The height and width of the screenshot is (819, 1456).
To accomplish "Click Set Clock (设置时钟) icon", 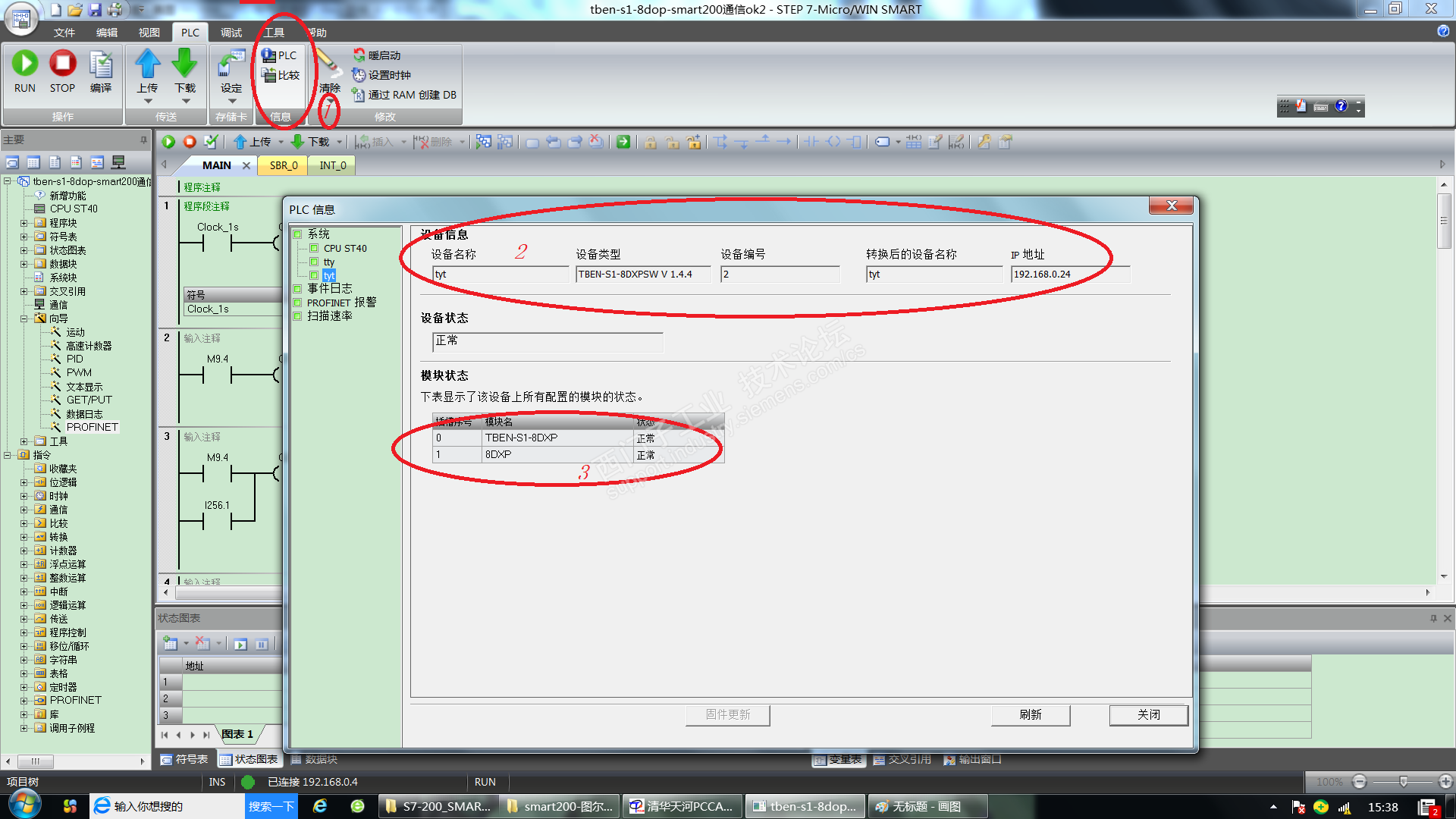I will [359, 75].
